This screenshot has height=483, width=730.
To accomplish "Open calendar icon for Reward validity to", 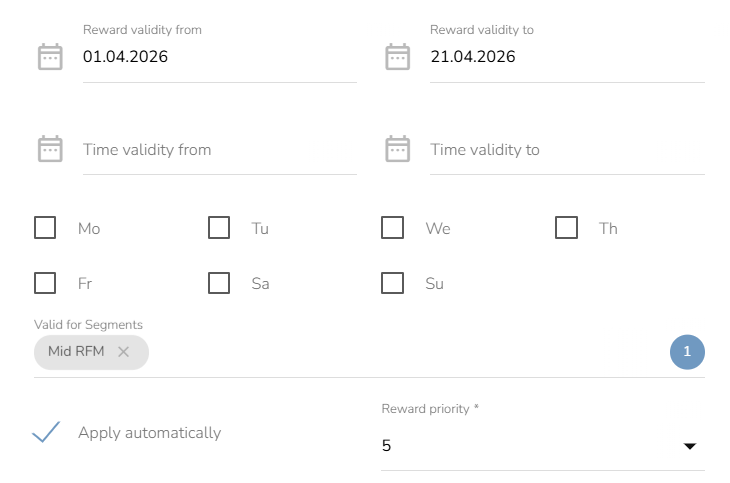I will (398, 57).
